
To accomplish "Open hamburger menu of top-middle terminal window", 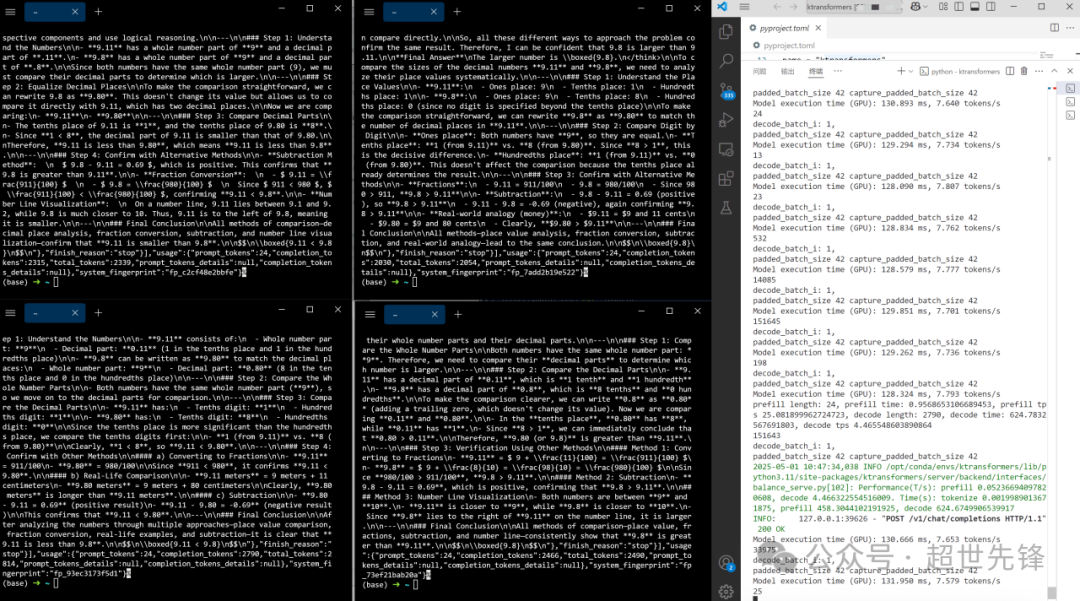I will [x=369, y=12].
